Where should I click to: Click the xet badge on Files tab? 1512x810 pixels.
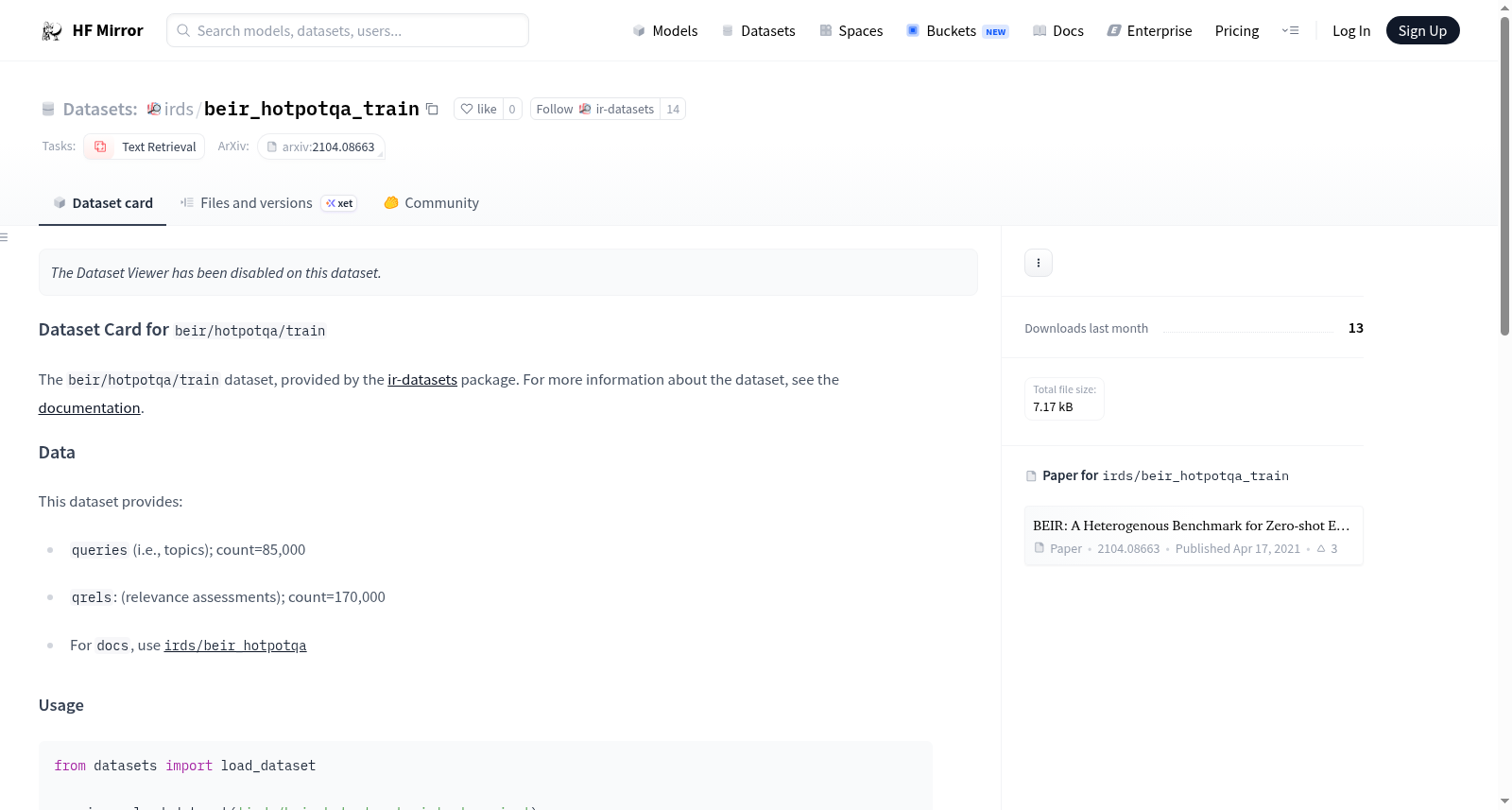point(339,203)
